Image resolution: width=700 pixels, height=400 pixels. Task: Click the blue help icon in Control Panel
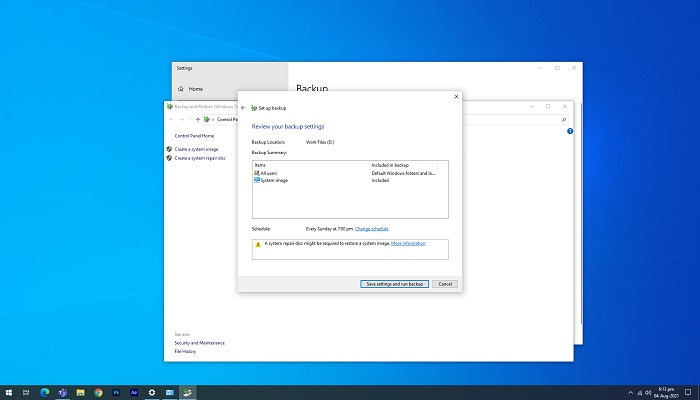click(x=570, y=131)
